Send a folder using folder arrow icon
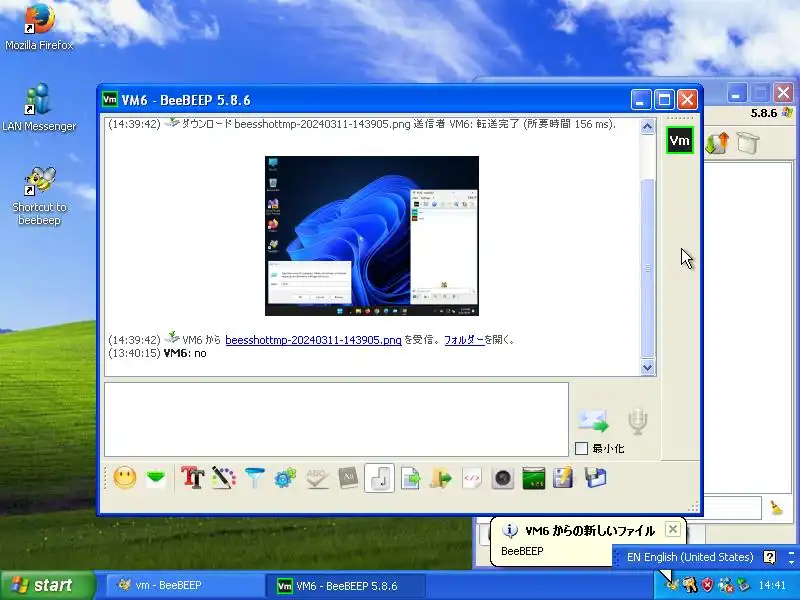The image size is (800, 600). tap(441, 479)
